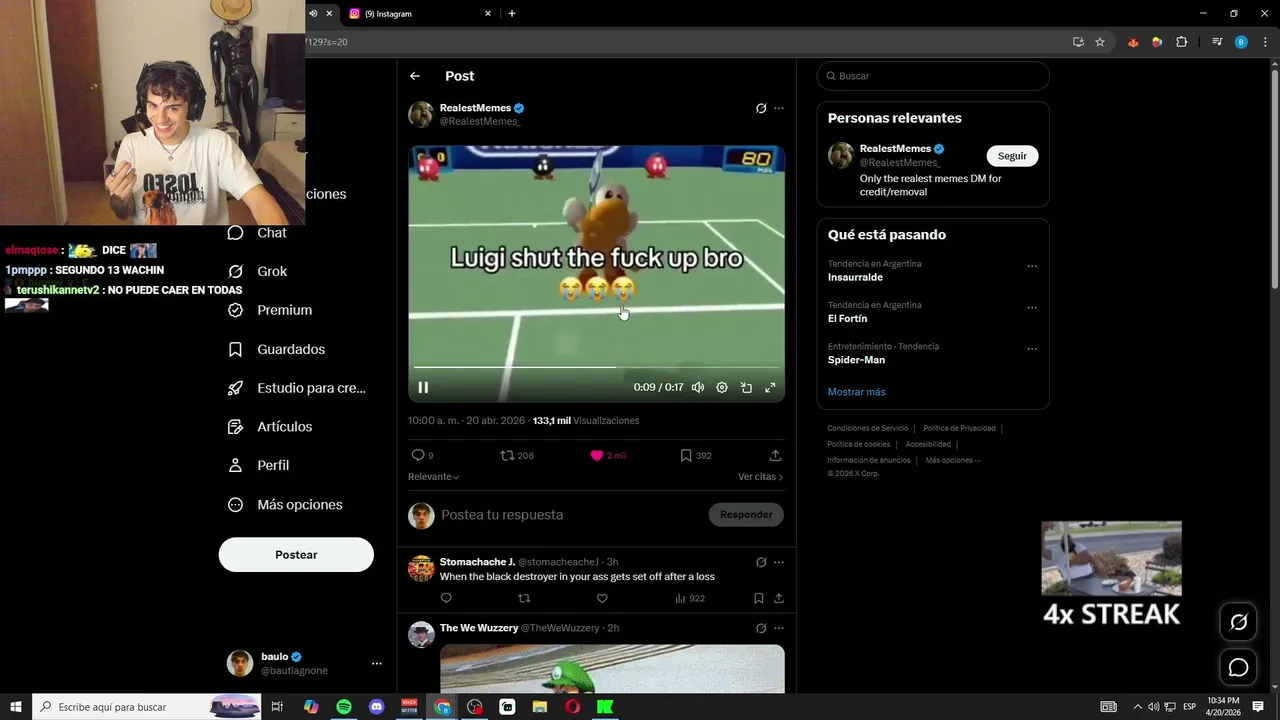Open options for El Fortín trend
This screenshot has width=1280, height=720.
pyautogui.click(x=1032, y=307)
